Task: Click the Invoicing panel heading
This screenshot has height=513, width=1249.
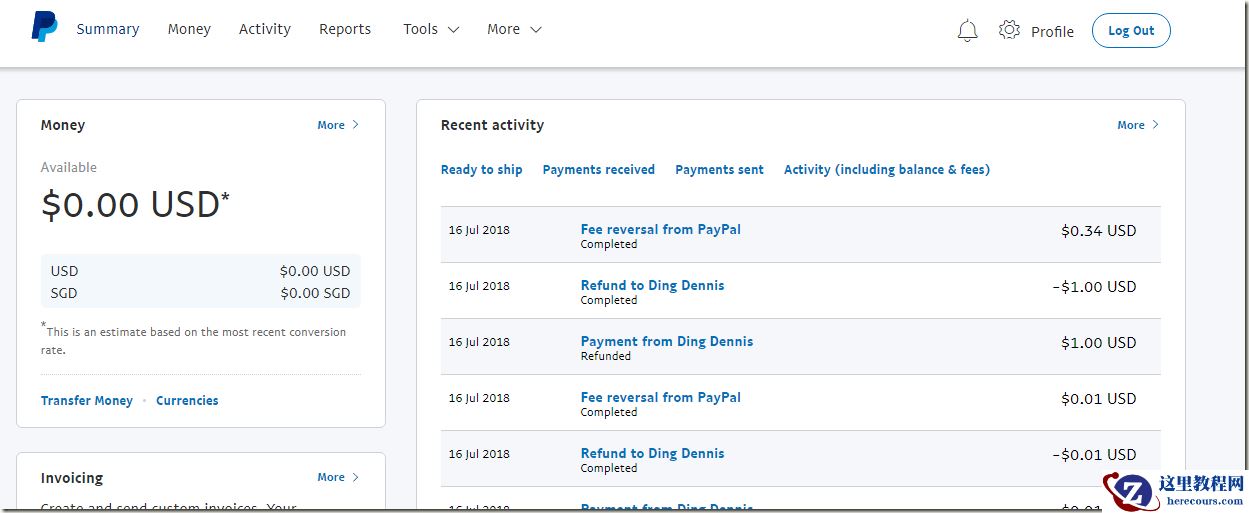Action: pyautogui.click(x=72, y=478)
